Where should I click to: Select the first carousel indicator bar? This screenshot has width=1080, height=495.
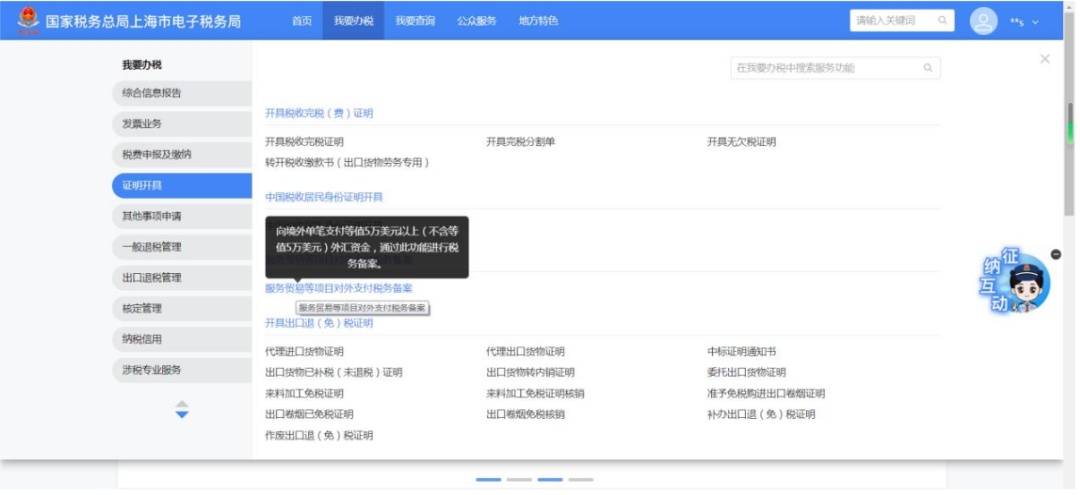point(488,480)
